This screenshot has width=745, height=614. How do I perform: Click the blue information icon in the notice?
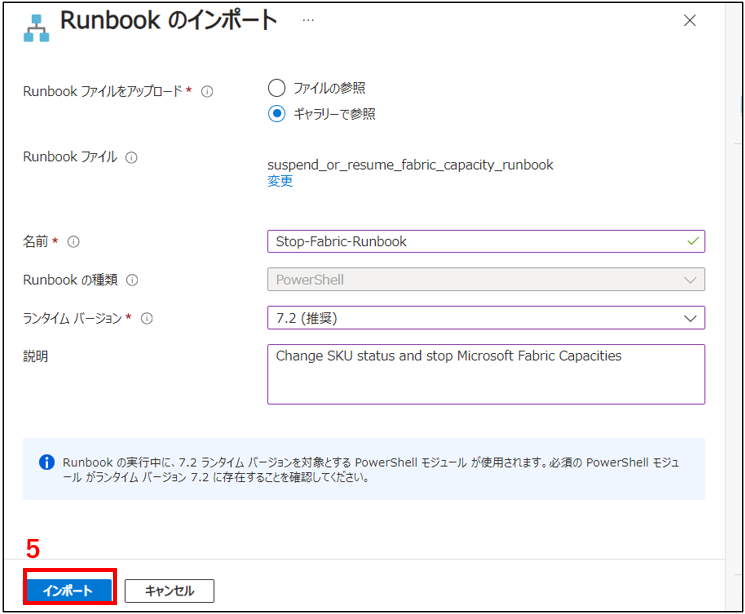47,462
